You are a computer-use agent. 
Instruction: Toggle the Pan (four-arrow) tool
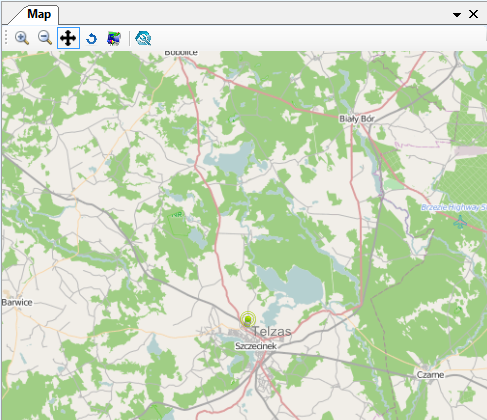pos(68,38)
